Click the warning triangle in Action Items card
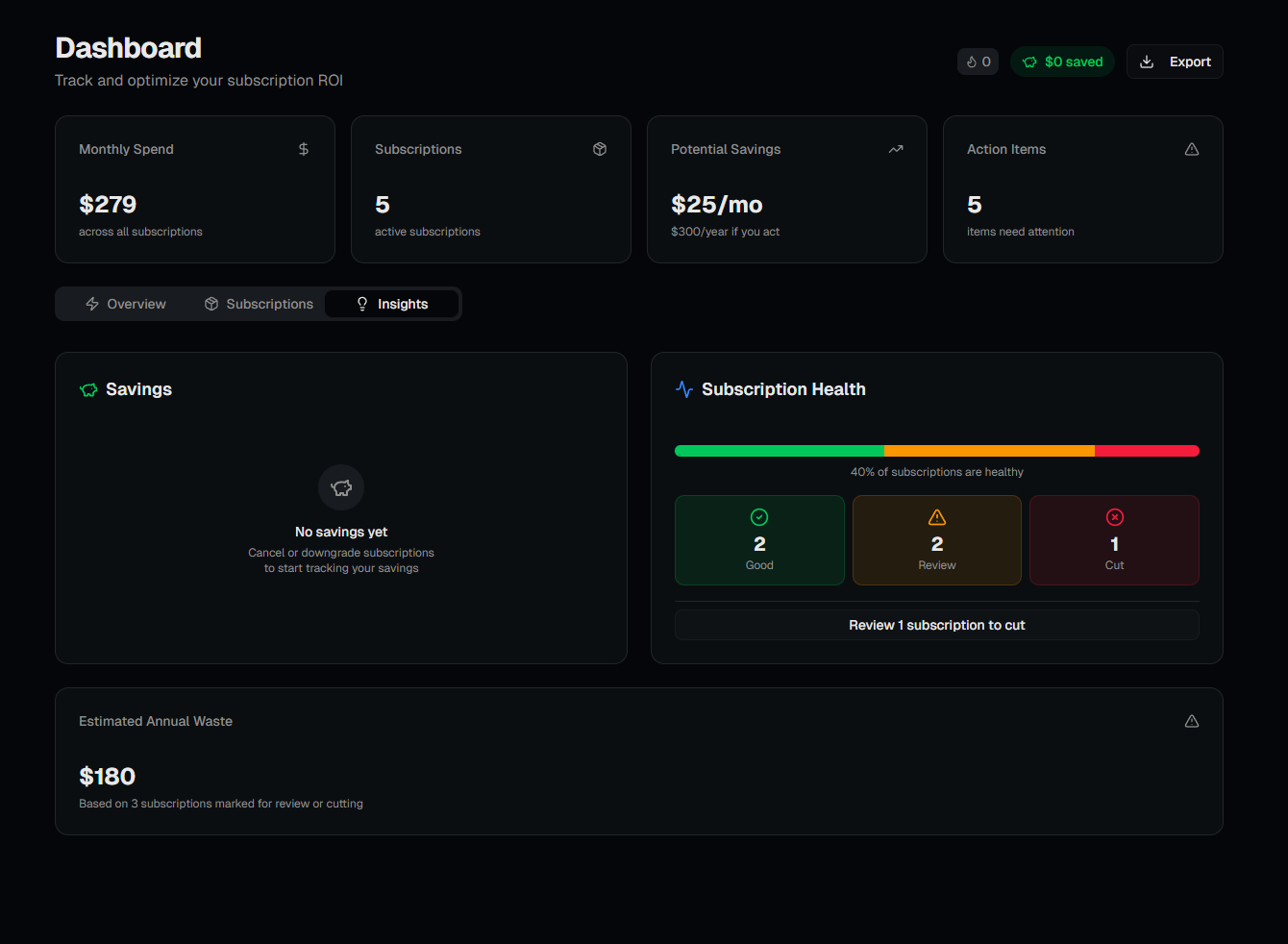The image size is (1288, 944). (x=1192, y=149)
